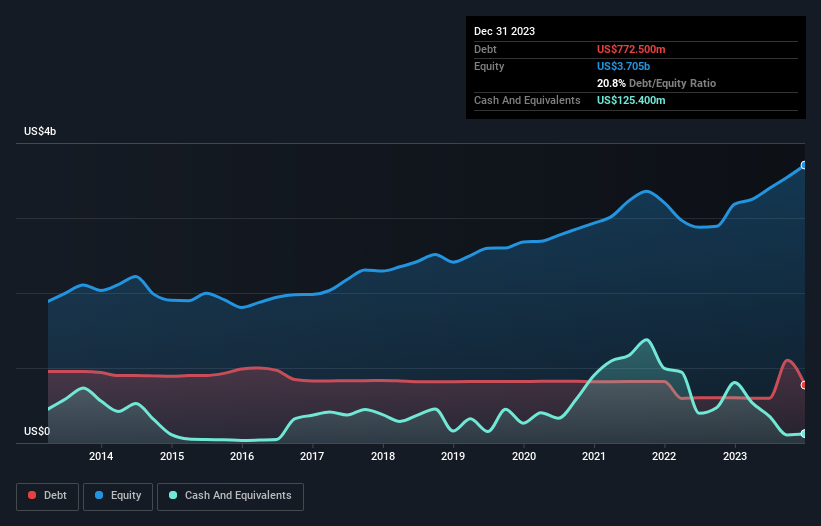This screenshot has height=526, width=821.
Task: Click the US$0 y-axis label
Action: [x=37, y=431]
